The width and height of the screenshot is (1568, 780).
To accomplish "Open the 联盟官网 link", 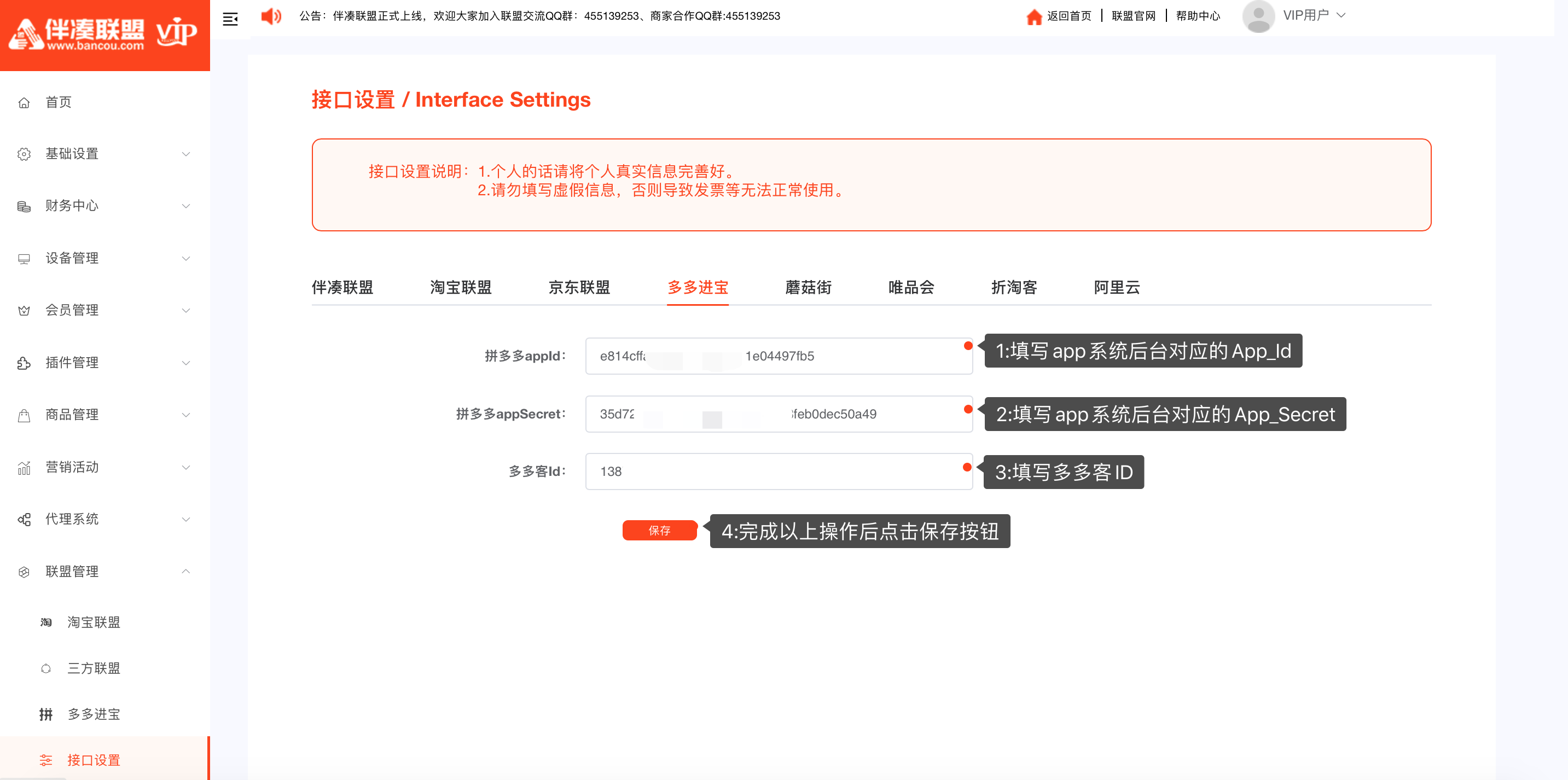I will tap(1134, 16).
